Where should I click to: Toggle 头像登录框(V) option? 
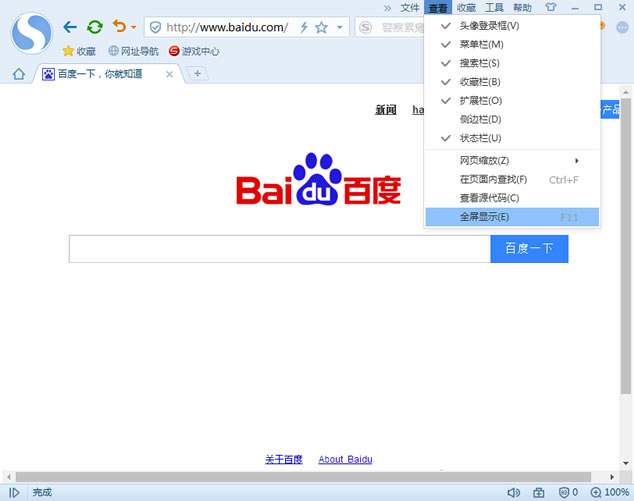tap(512, 26)
